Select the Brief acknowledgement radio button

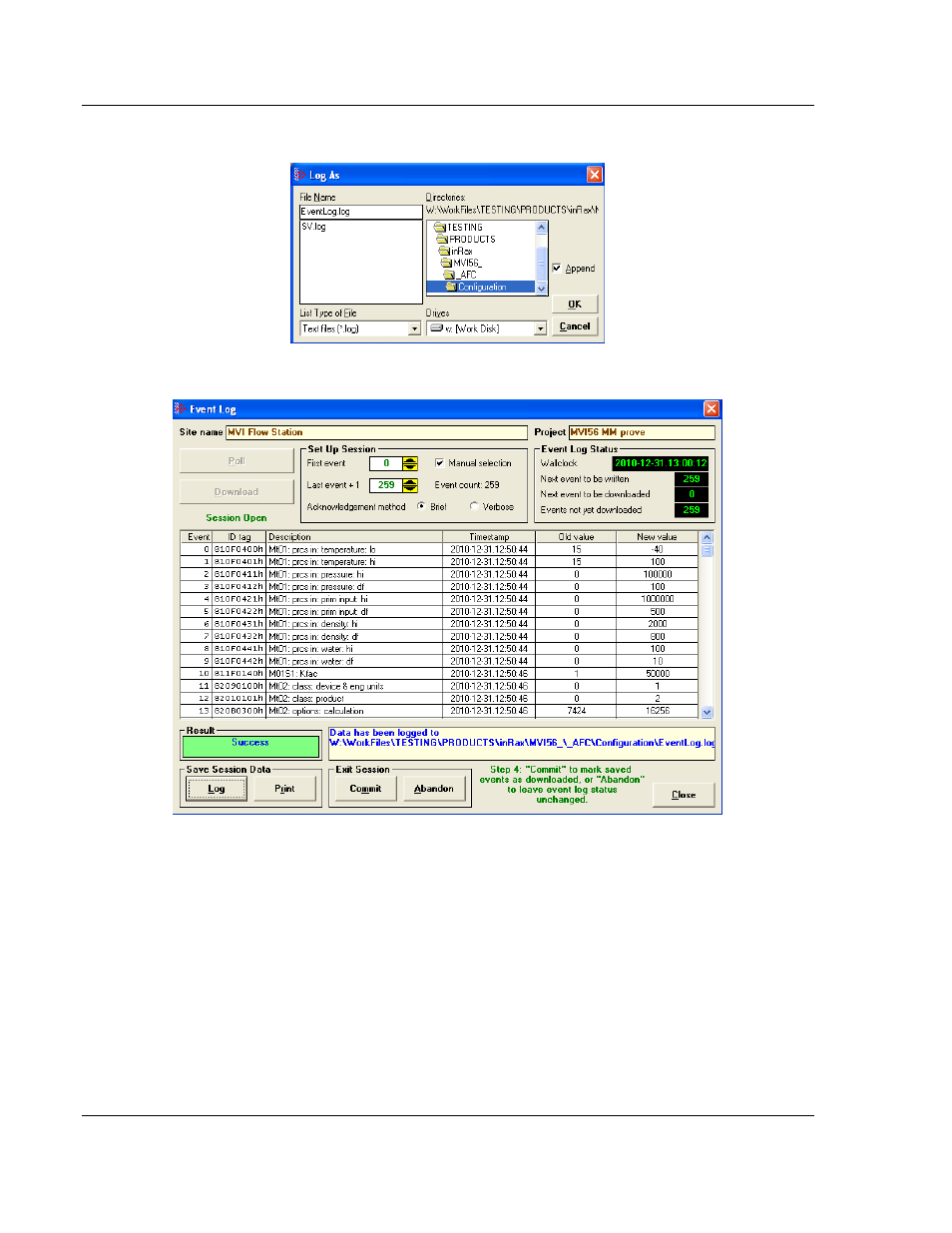coord(421,506)
